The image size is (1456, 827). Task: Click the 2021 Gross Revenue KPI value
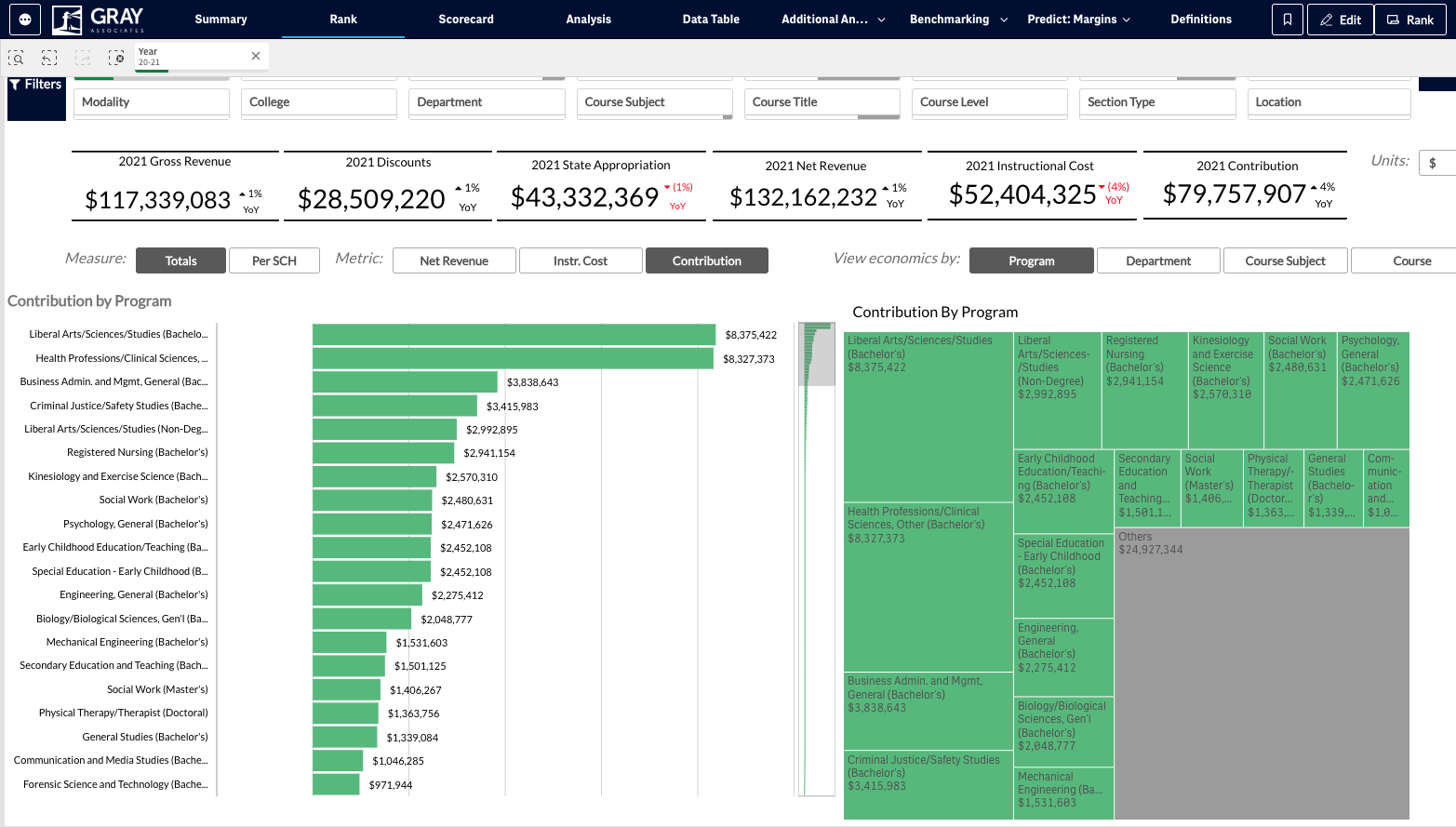(157, 200)
